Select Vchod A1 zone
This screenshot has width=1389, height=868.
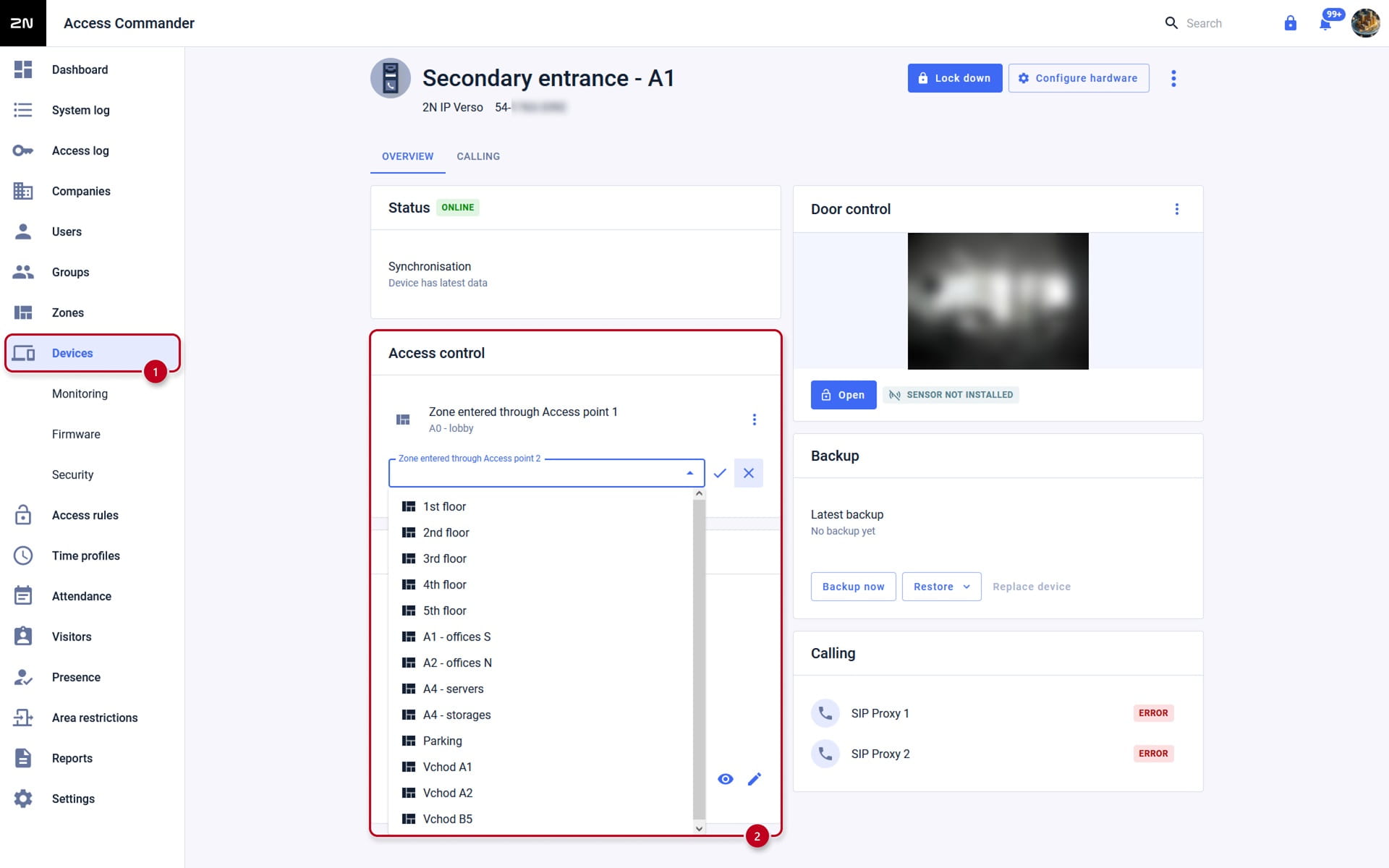540,767
